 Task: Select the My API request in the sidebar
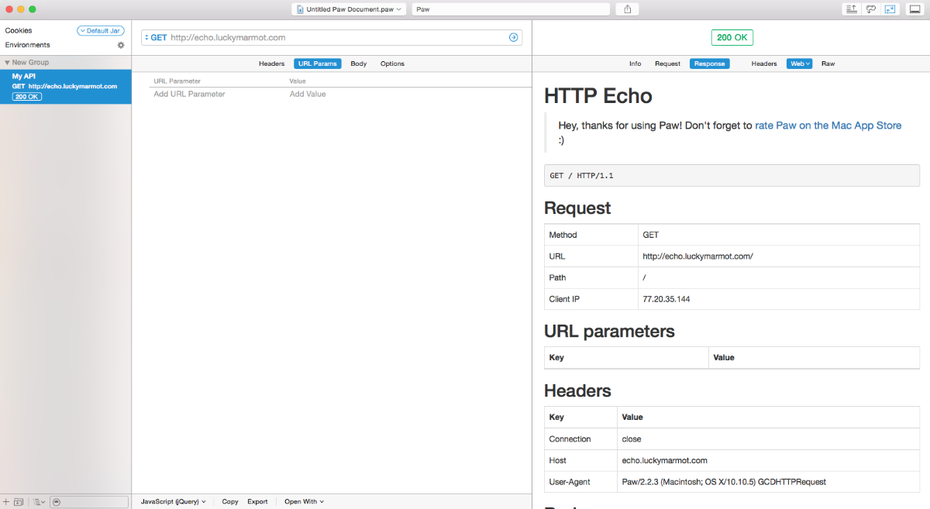pos(66,87)
